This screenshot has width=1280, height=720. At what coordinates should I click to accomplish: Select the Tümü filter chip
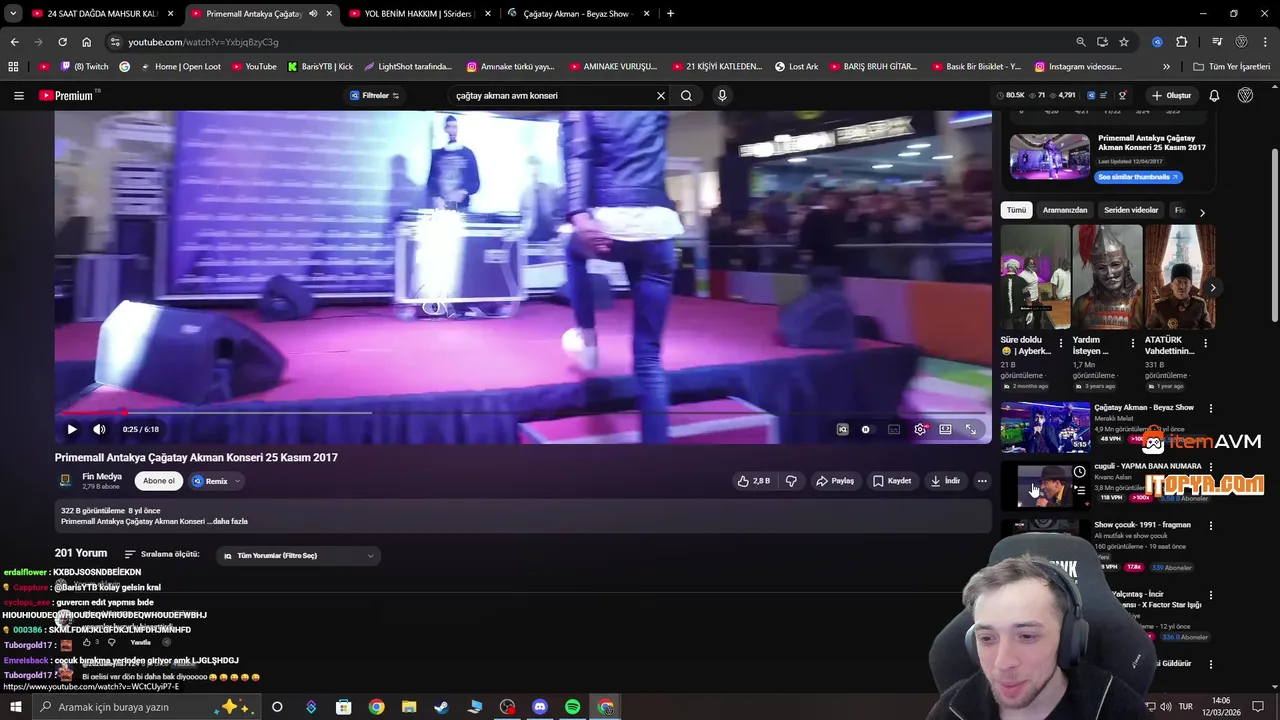[x=1016, y=210]
